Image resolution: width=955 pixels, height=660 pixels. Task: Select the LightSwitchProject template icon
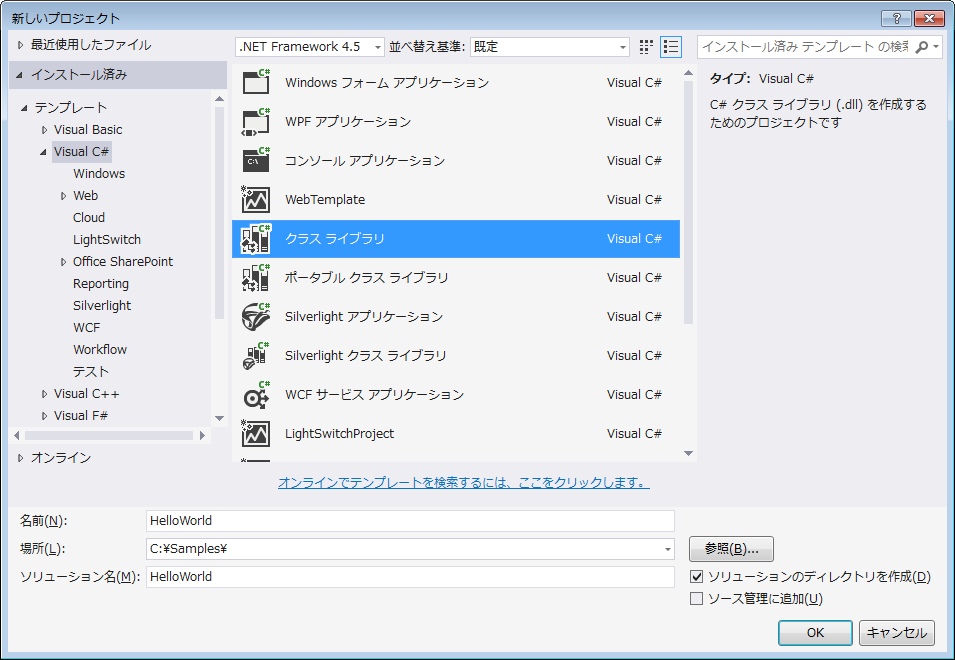point(256,434)
